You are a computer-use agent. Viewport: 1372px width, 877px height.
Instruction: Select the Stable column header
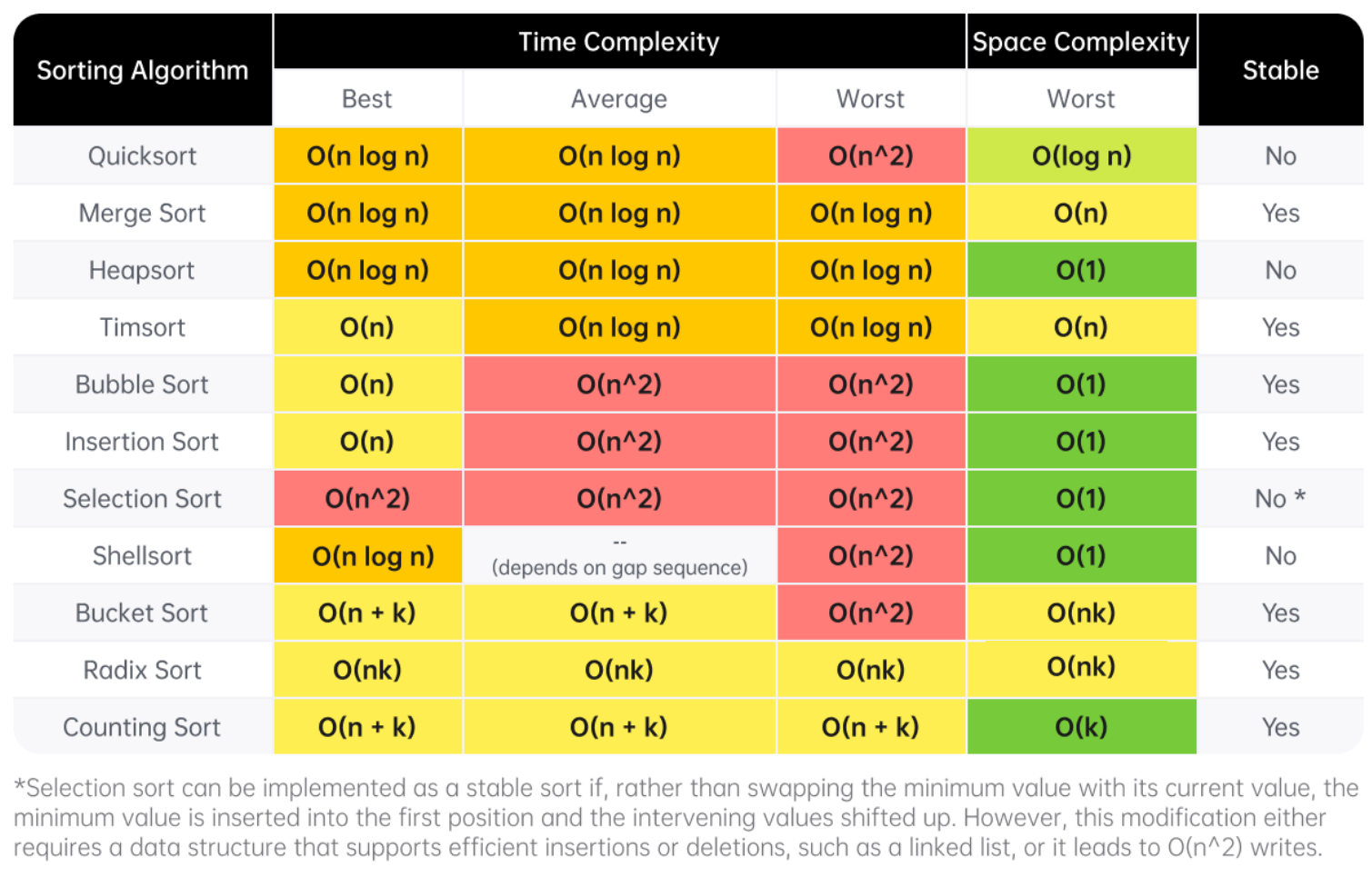(x=1280, y=70)
